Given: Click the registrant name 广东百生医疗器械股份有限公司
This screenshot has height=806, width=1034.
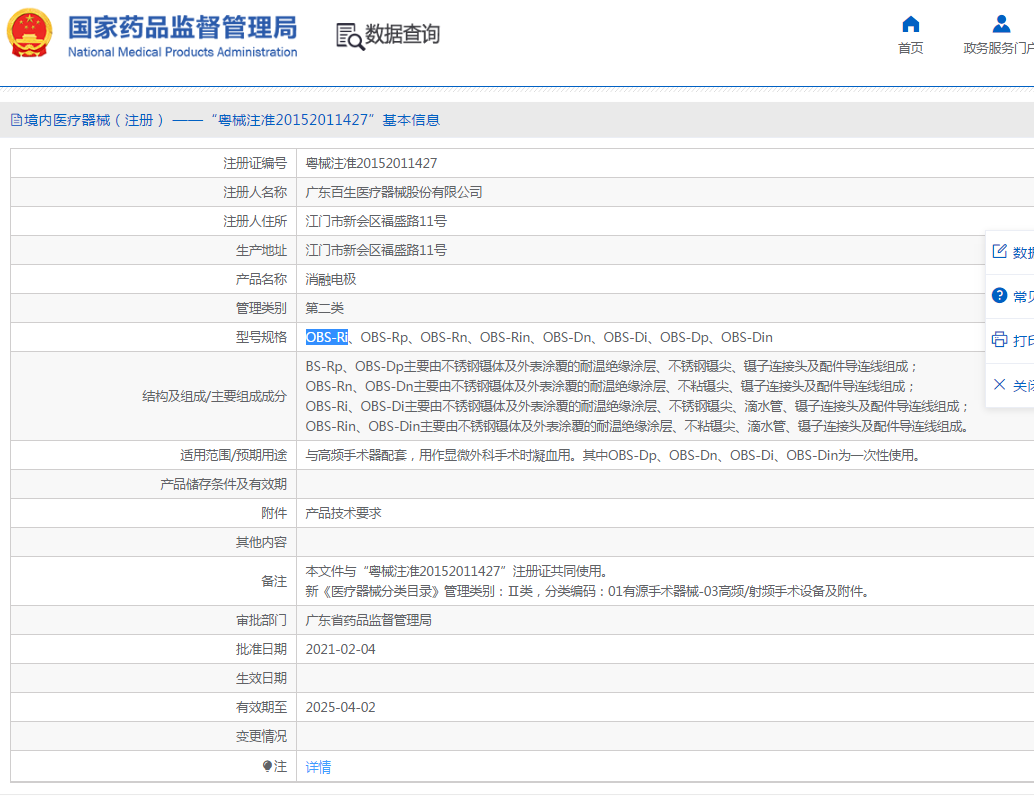Looking at the screenshot, I should [394, 192].
